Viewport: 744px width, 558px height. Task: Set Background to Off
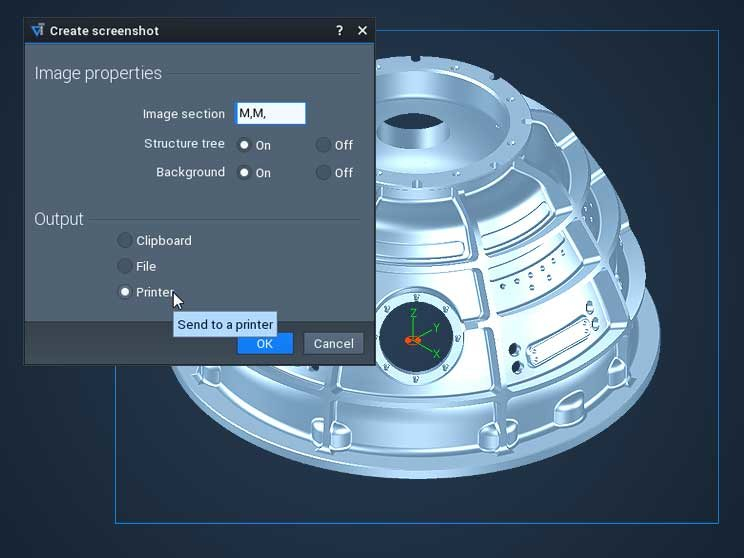323,173
